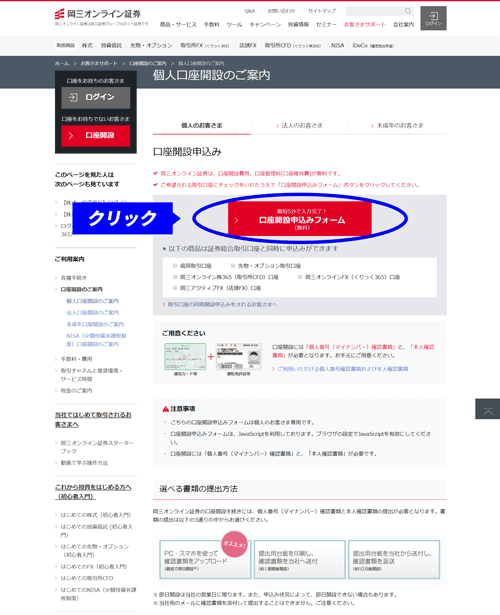Screen dimensions: 500x615
Task: Check the 先物・オプション取引口座 checkbox
Action: pos(233,266)
